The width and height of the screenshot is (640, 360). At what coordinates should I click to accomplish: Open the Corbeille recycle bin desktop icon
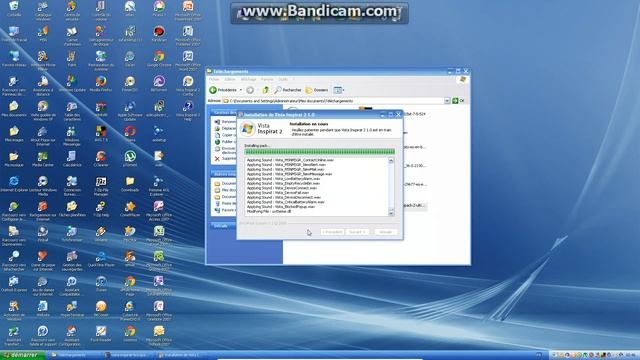(14, 8)
